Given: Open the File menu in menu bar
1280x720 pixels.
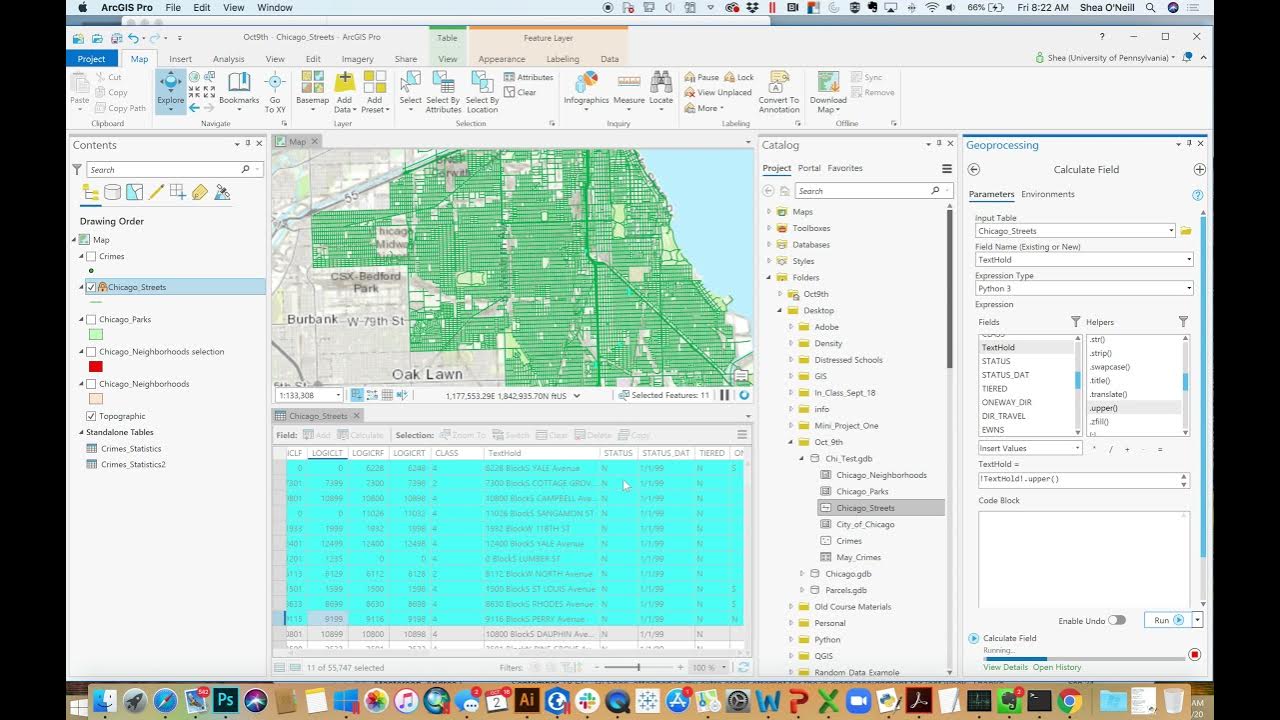Looking at the screenshot, I should [x=173, y=7].
